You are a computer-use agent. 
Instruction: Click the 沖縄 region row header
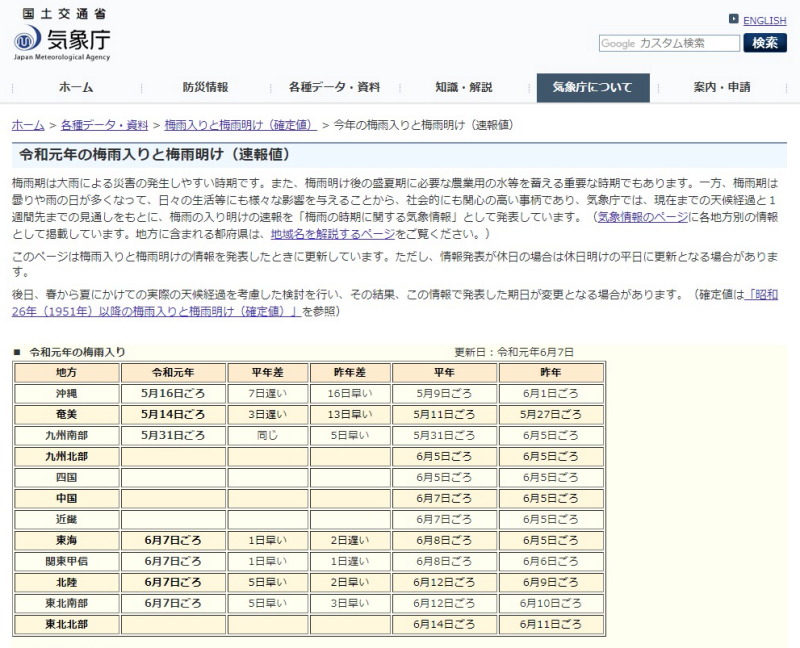click(x=66, y=394)
